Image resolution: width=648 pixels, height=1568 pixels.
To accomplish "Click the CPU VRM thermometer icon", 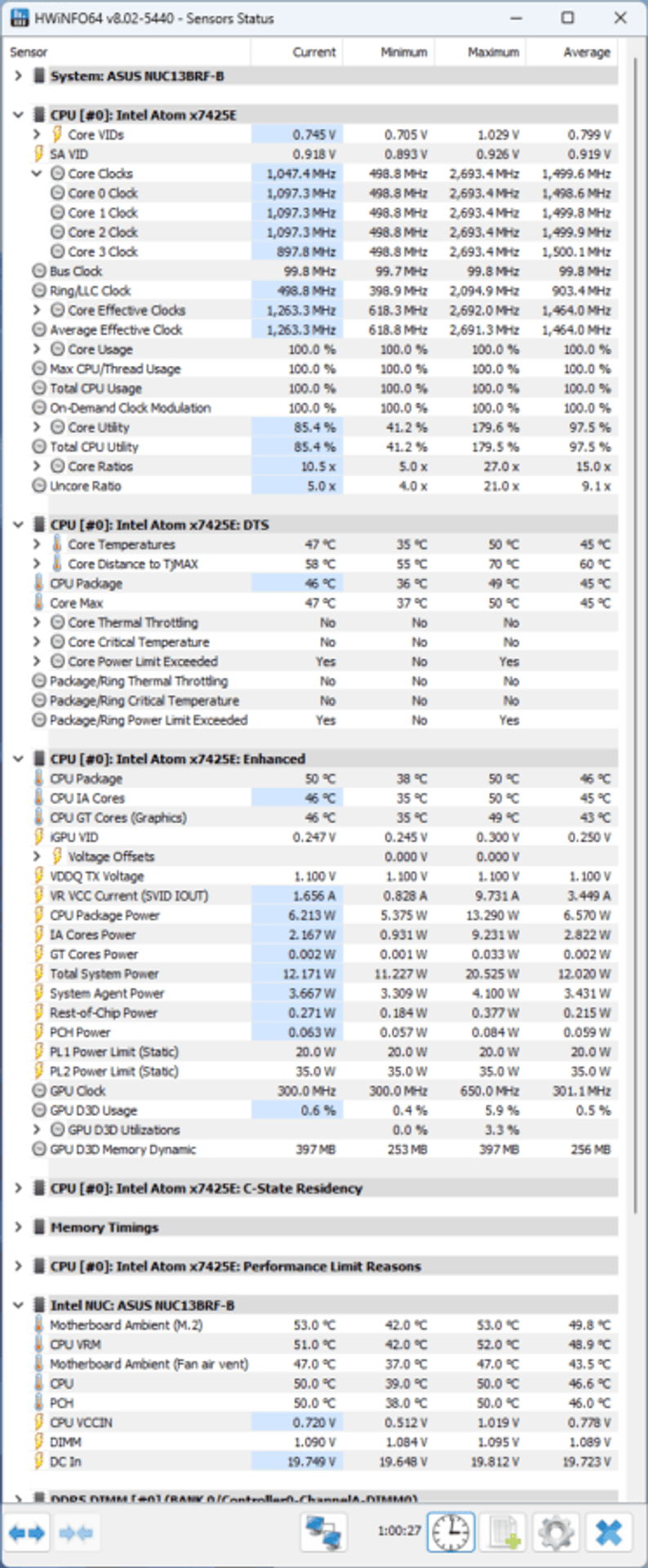I will 38,1344.
